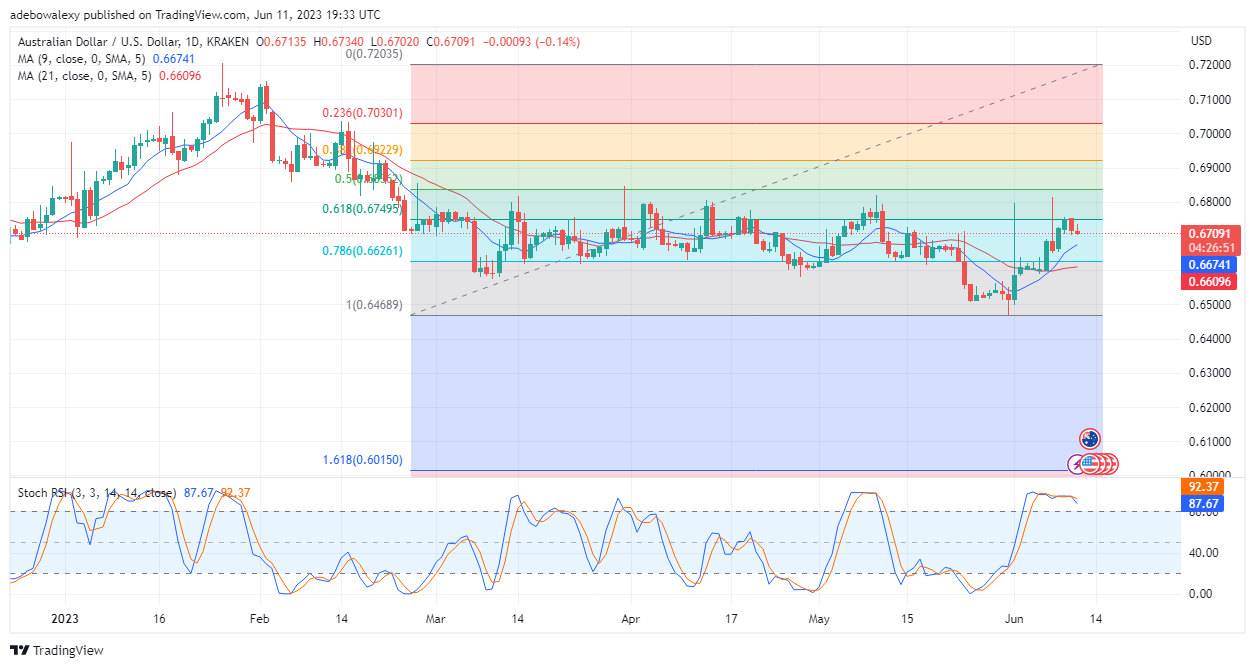
Task: Click the Jun label on time axis
Action: click(x=1014, y=620)
